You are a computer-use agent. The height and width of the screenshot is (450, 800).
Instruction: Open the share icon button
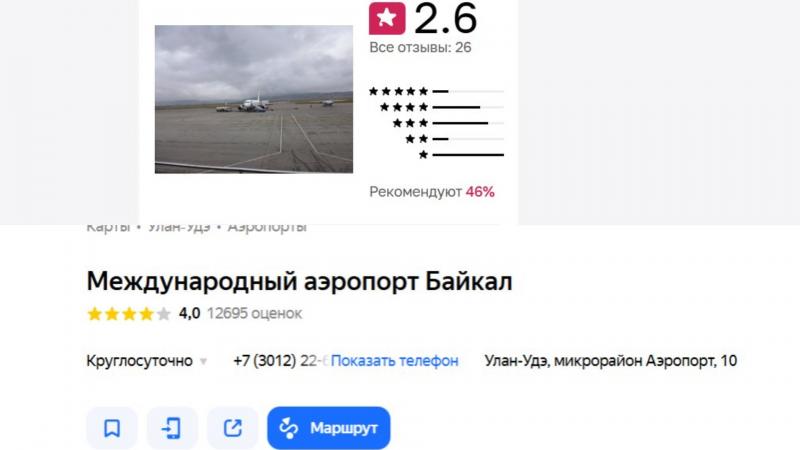coord(232,428)
